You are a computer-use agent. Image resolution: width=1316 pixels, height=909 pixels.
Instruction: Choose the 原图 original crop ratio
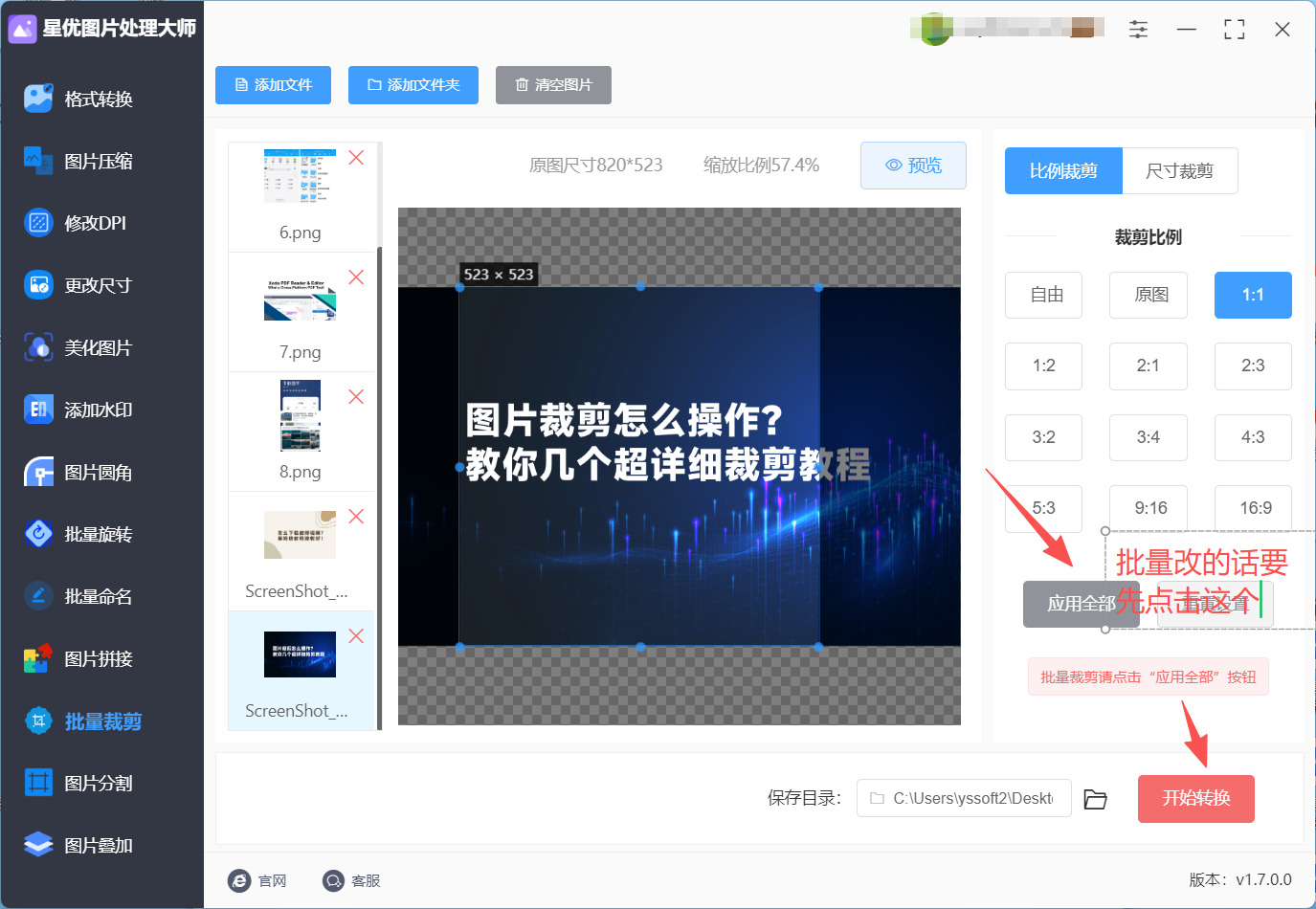pyautogui.click(x=1149, y=295)
